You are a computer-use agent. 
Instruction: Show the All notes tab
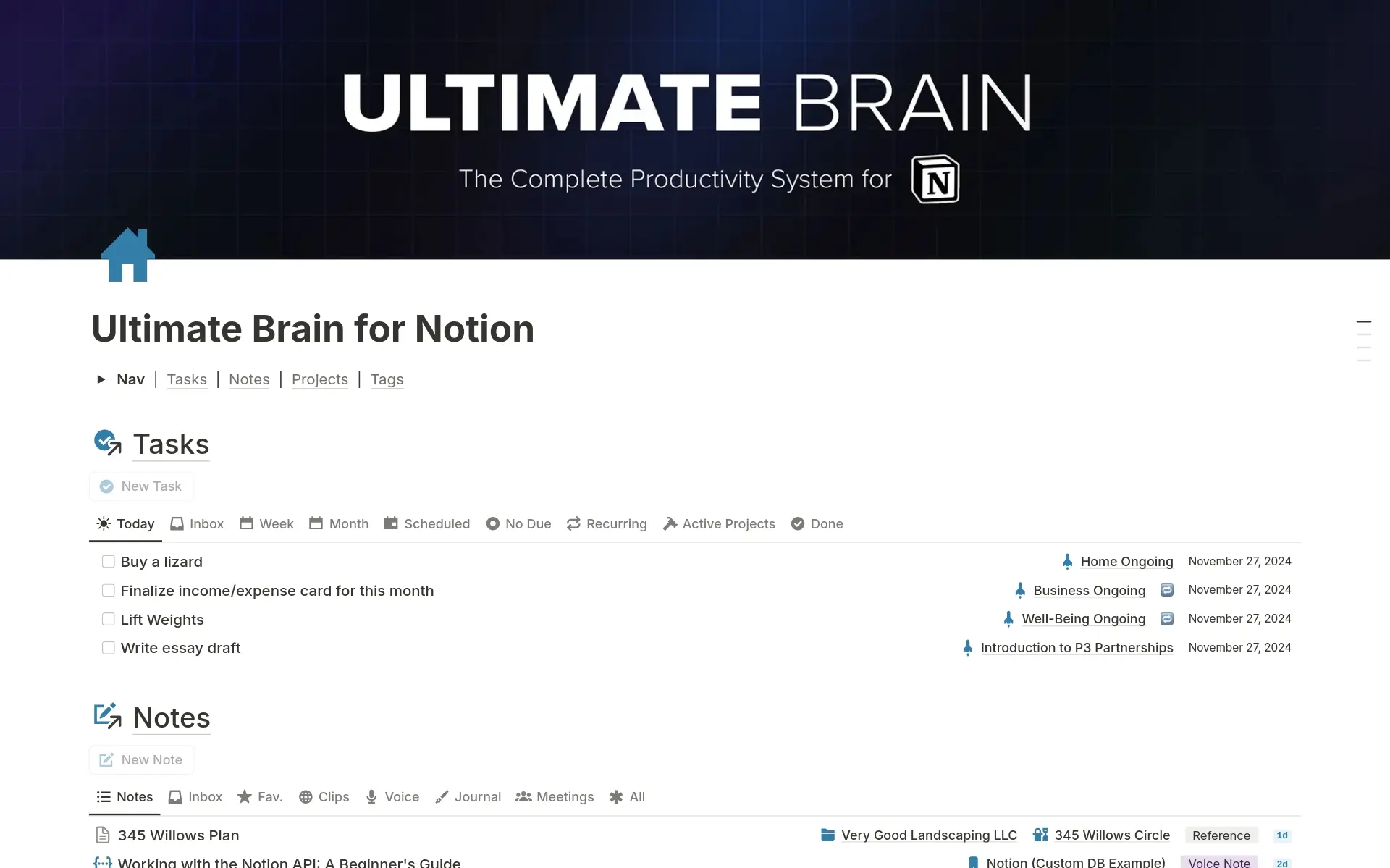point(627,797)
